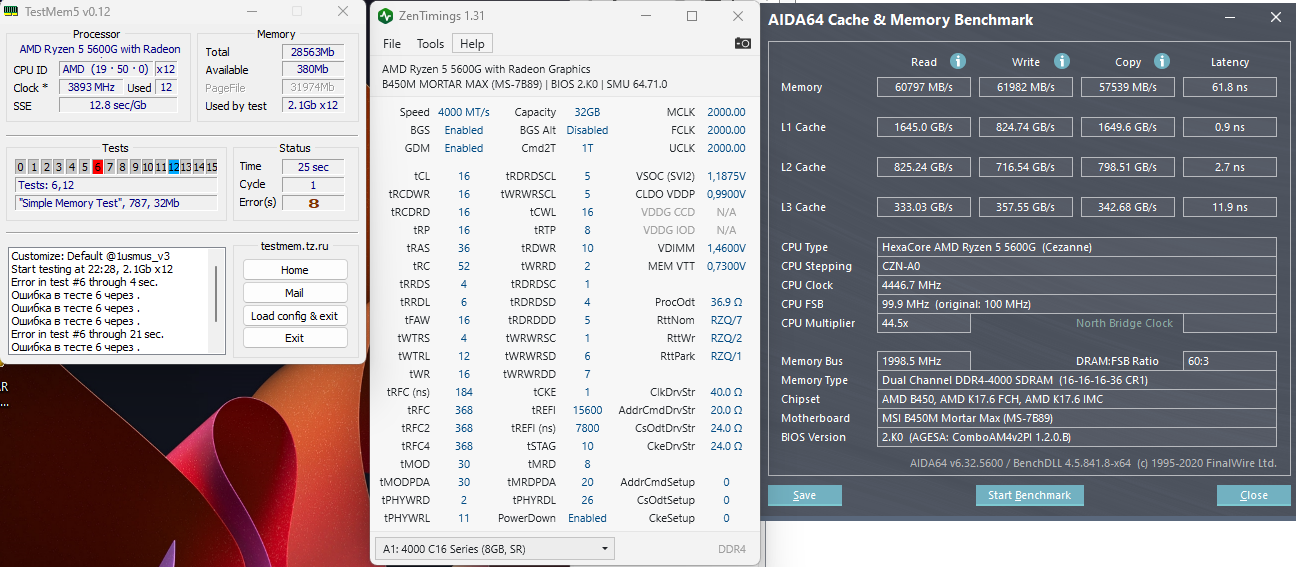Viewport: 1296px width, 567px height.
Task: Click the SSE 12.8 sec/Gb field
Action: (x=118, y=106)
